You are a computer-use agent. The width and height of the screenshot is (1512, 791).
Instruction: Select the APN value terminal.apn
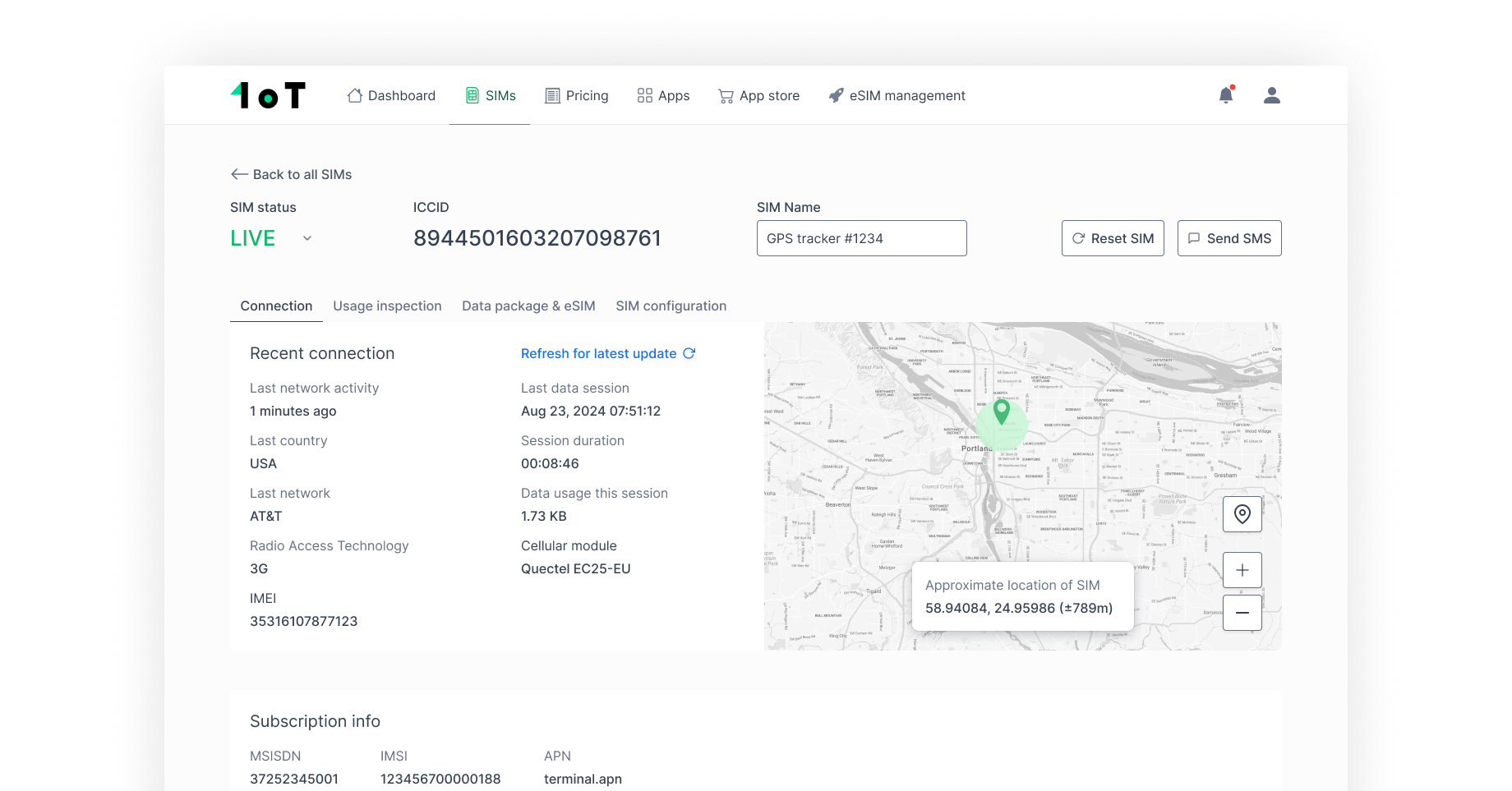click(583, 779)
